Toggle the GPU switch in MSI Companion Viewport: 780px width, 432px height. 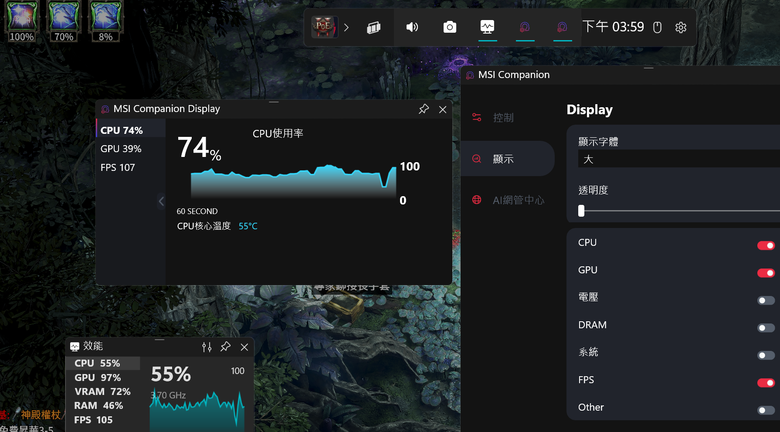766,273
